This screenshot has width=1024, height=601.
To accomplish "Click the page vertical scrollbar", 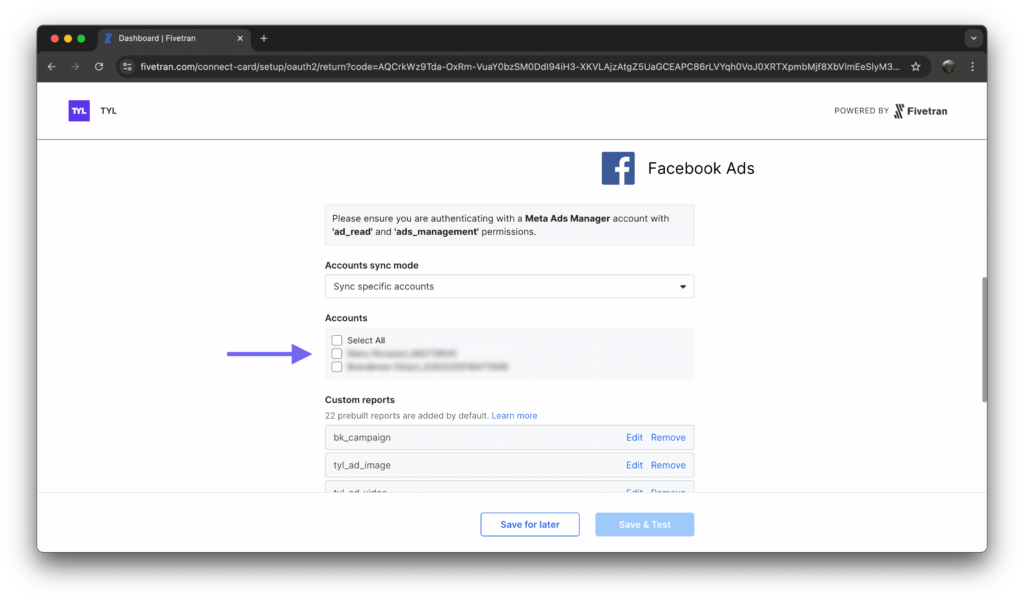I will pos(984,340).
